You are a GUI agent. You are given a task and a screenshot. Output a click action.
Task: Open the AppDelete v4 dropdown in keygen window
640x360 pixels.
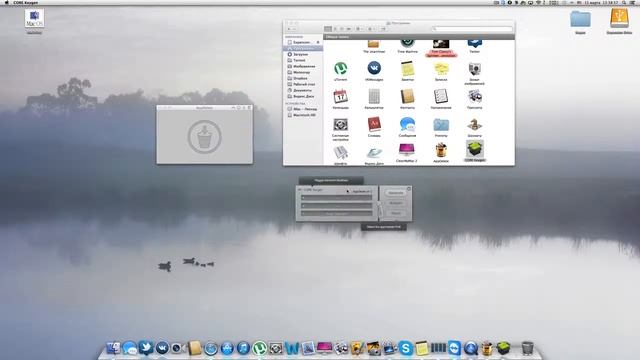point(361,191)
